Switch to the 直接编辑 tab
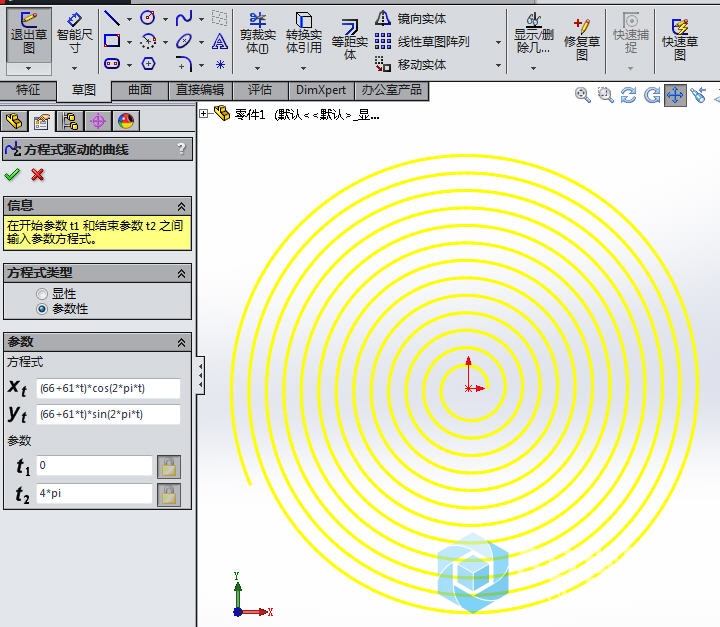The image size is (720, 627). pos(200,90)
